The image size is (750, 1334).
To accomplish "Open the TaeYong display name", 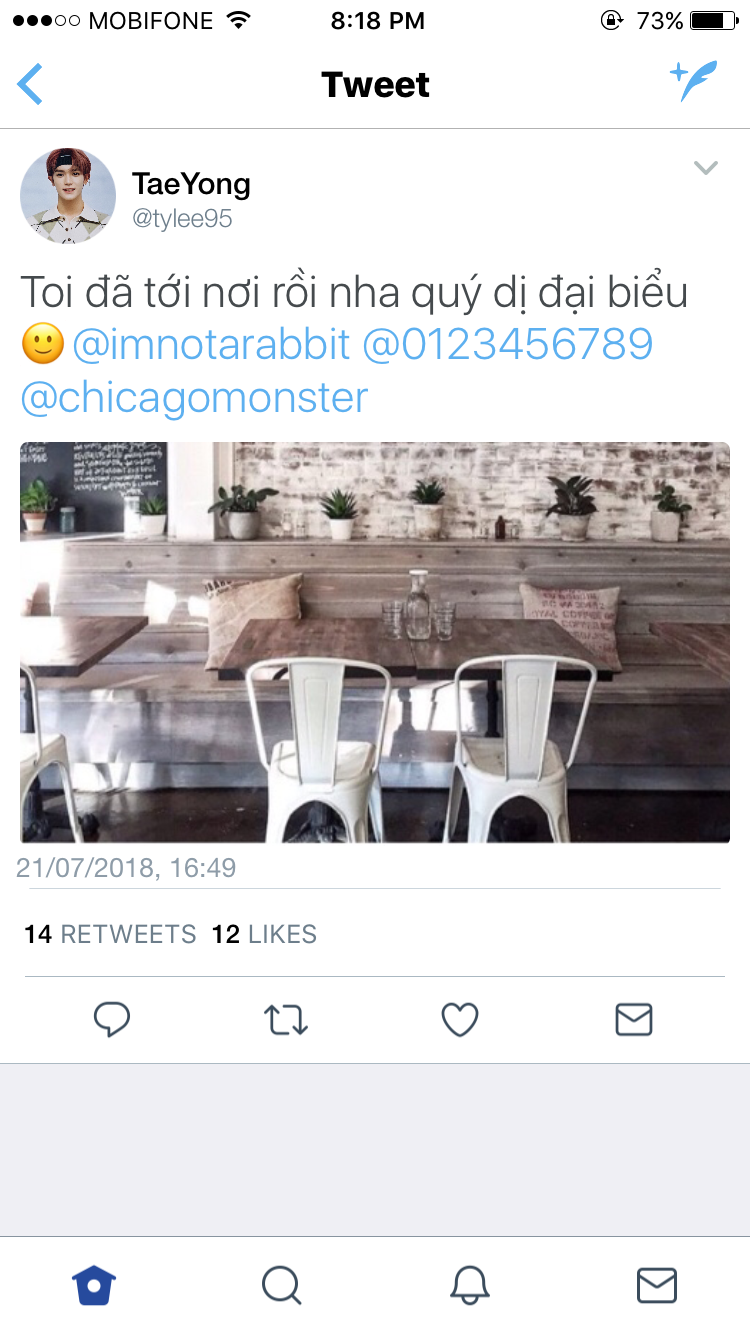I will pyautogui.click(x=191, y=184).
